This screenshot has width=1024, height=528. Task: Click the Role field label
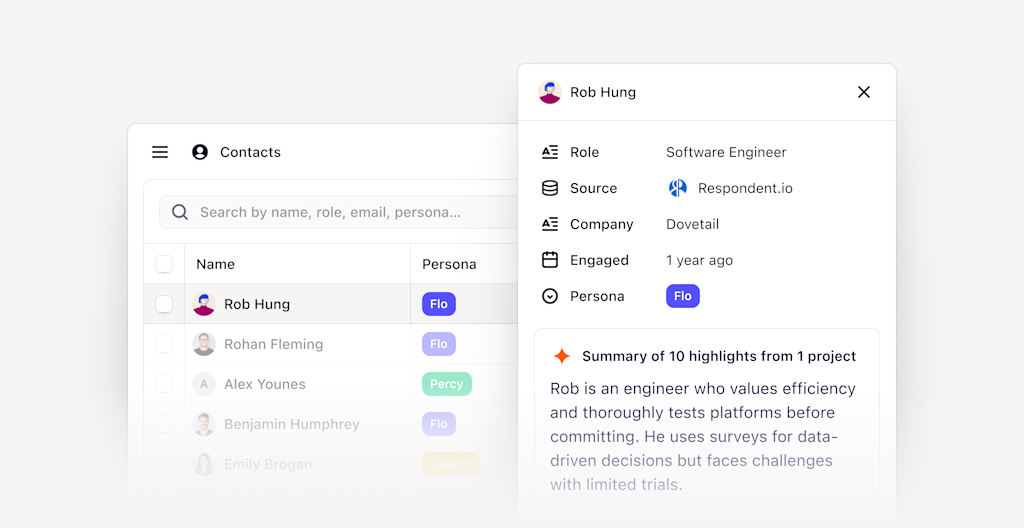584,152
